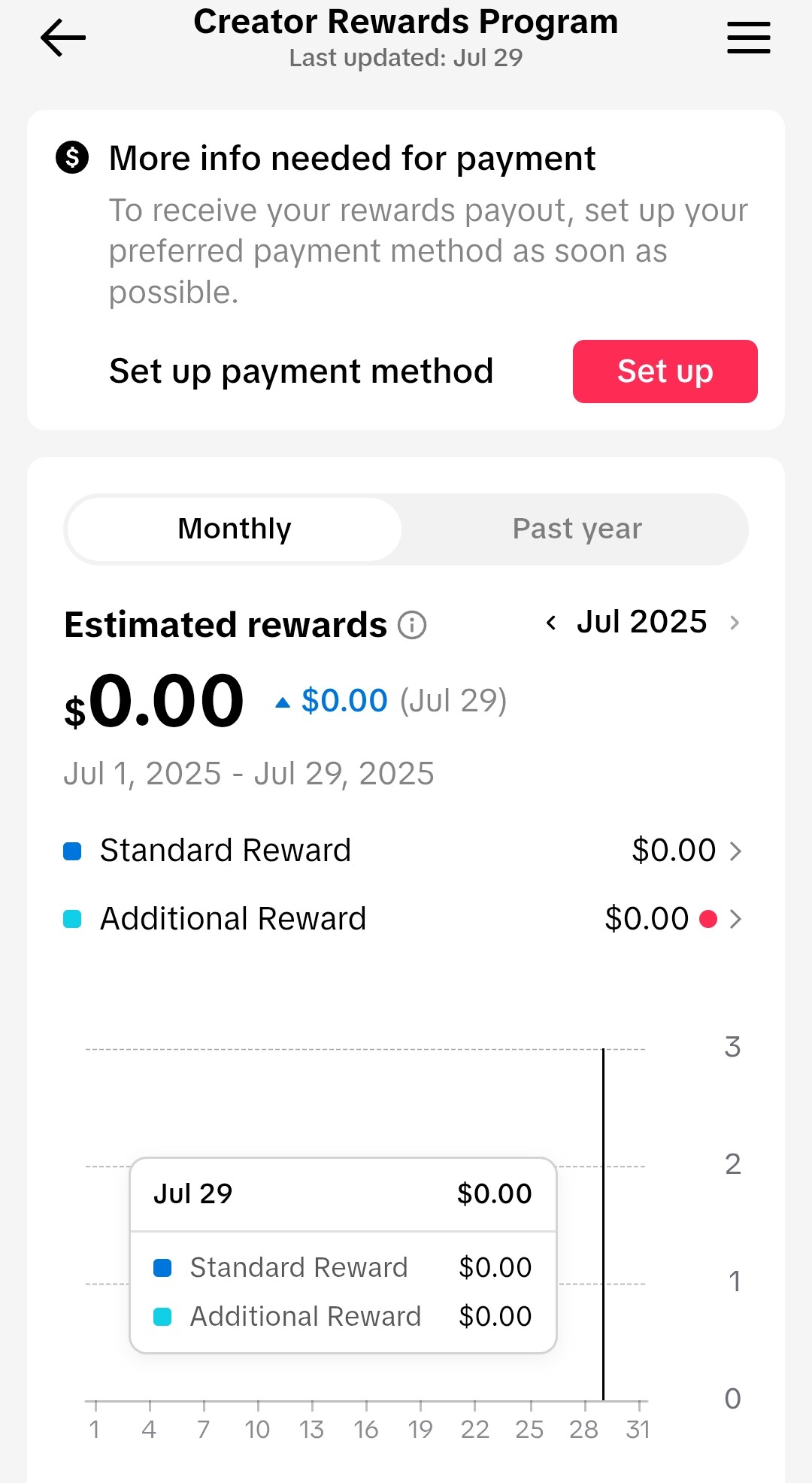Click the blue up-triangle change indicator
Image resolution: width=812 pixels, height=1483 pixels.
283,702
